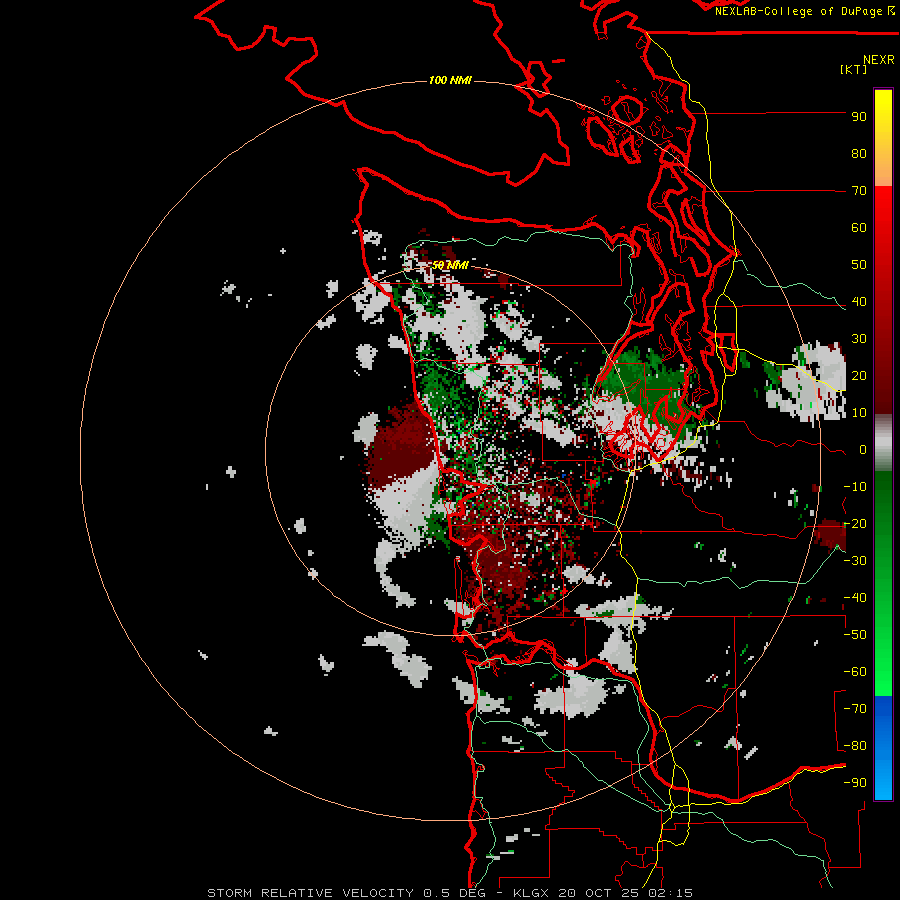The width and height of the screenshot is (900, 900).
Task: Click the 60 value on the velocity scale
Action: pyautogui.click(x=859, y=228)
